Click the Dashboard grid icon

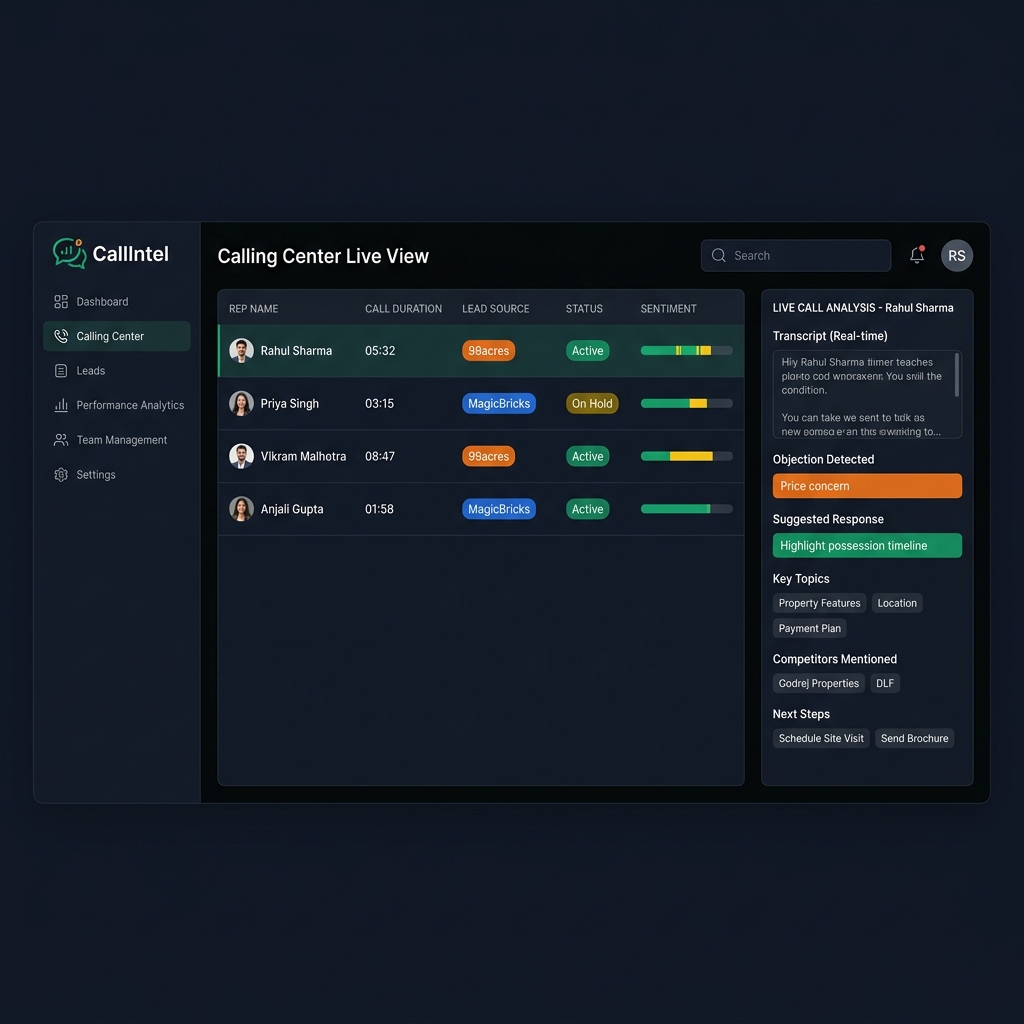pos(61,302)
